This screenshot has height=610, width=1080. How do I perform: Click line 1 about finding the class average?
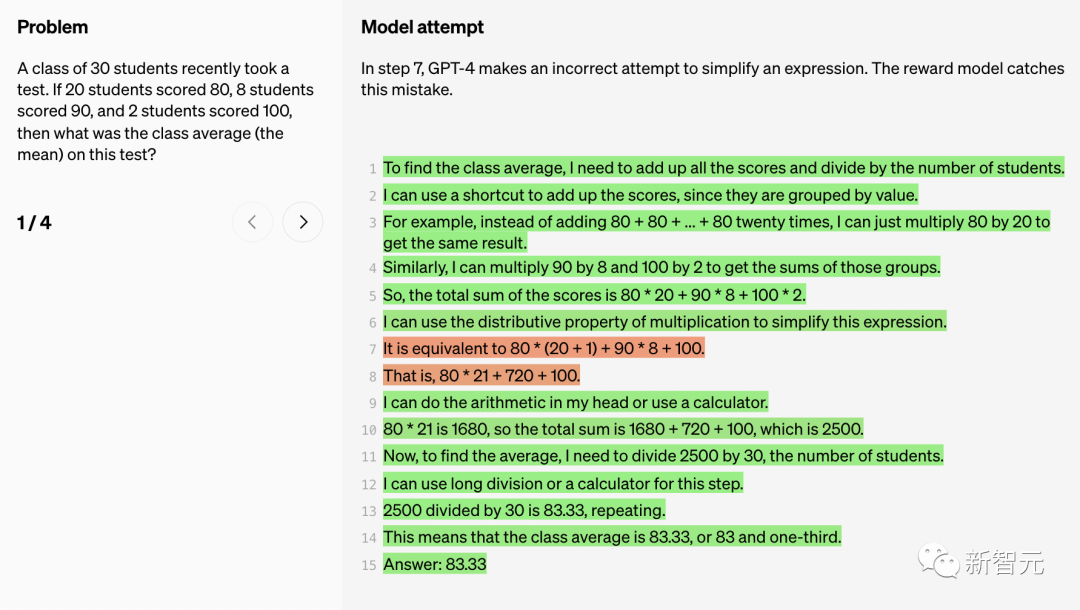pyautogui.click(x=723, y=168)
